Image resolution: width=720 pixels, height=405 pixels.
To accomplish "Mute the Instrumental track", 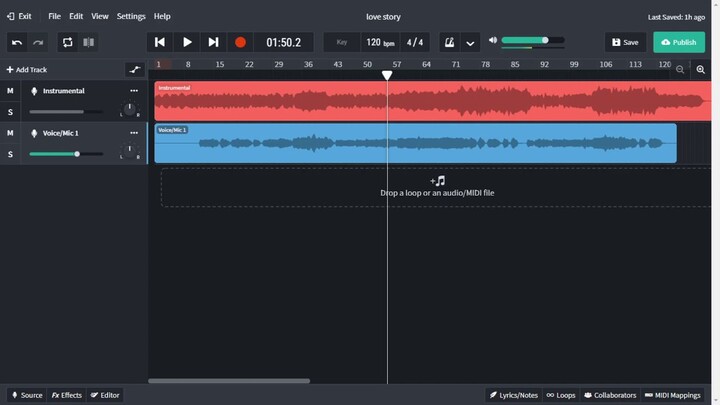I will (x=10, y=91).
